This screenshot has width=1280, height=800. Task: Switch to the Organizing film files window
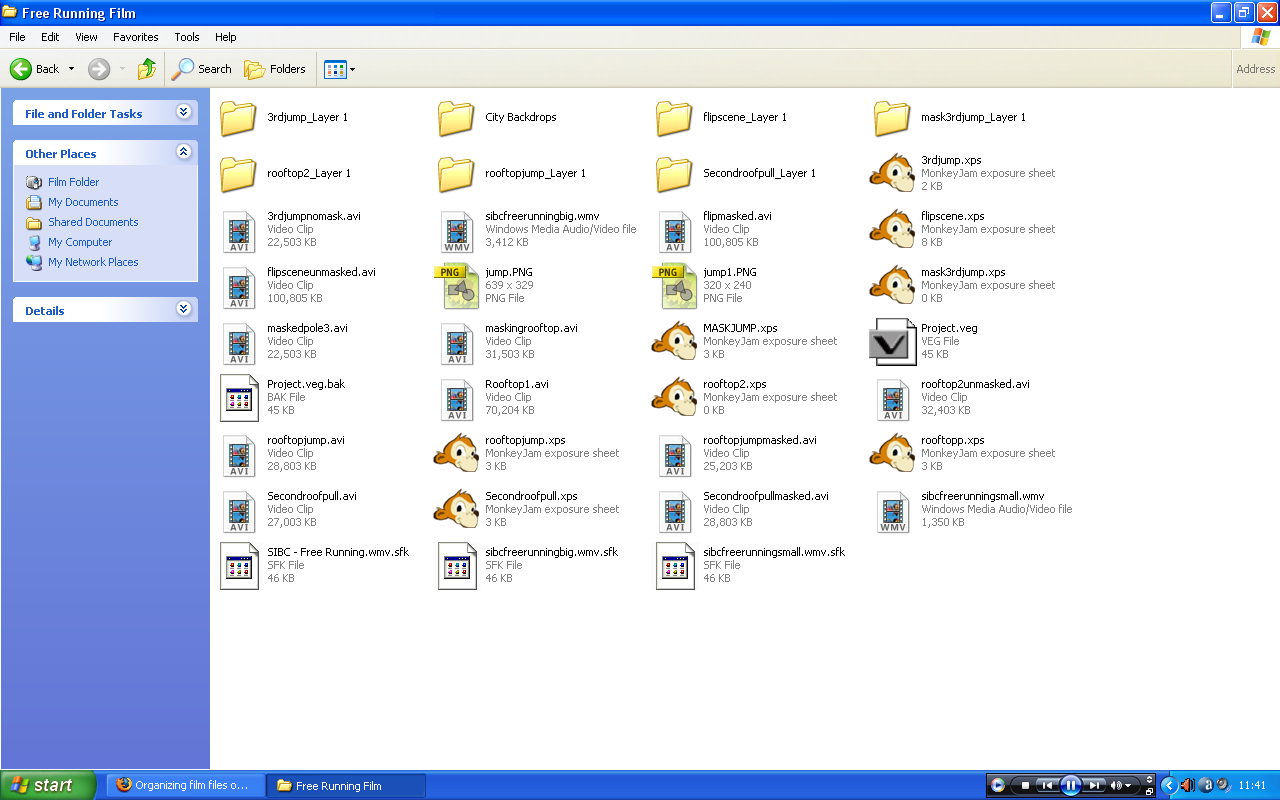pyautogui.click(x=185, y=785)
